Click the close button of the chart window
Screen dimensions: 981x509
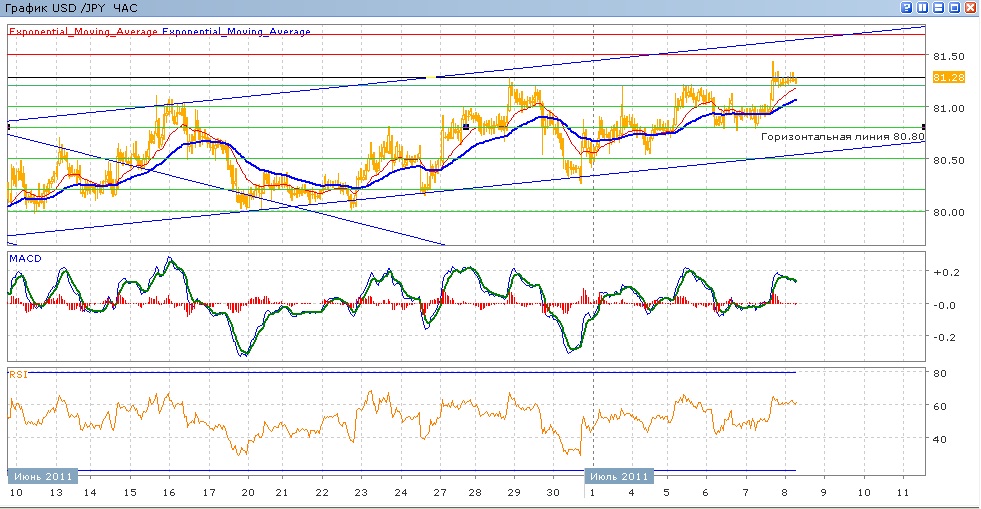point(969,8)
